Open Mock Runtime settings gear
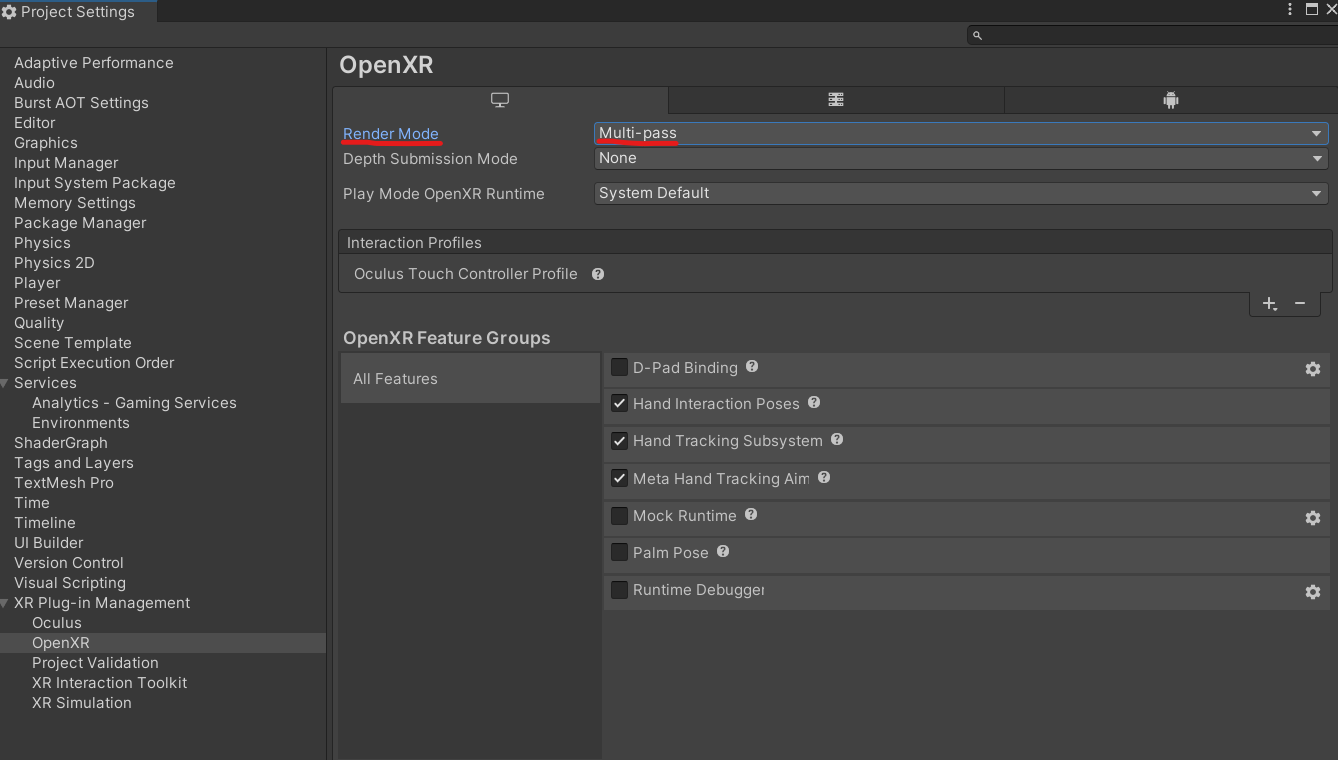Viewport: 1338px width, 760px height. coord(1312,517)
